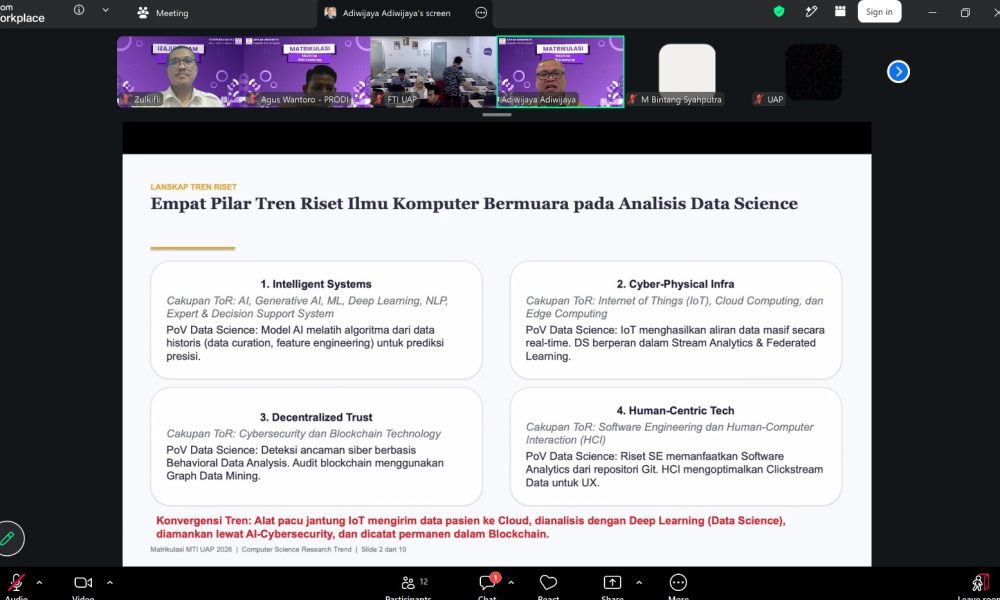Select FTI UAP video thumbnail
This screenshot has height=600, width=1000.
click(x=433, y=71)
